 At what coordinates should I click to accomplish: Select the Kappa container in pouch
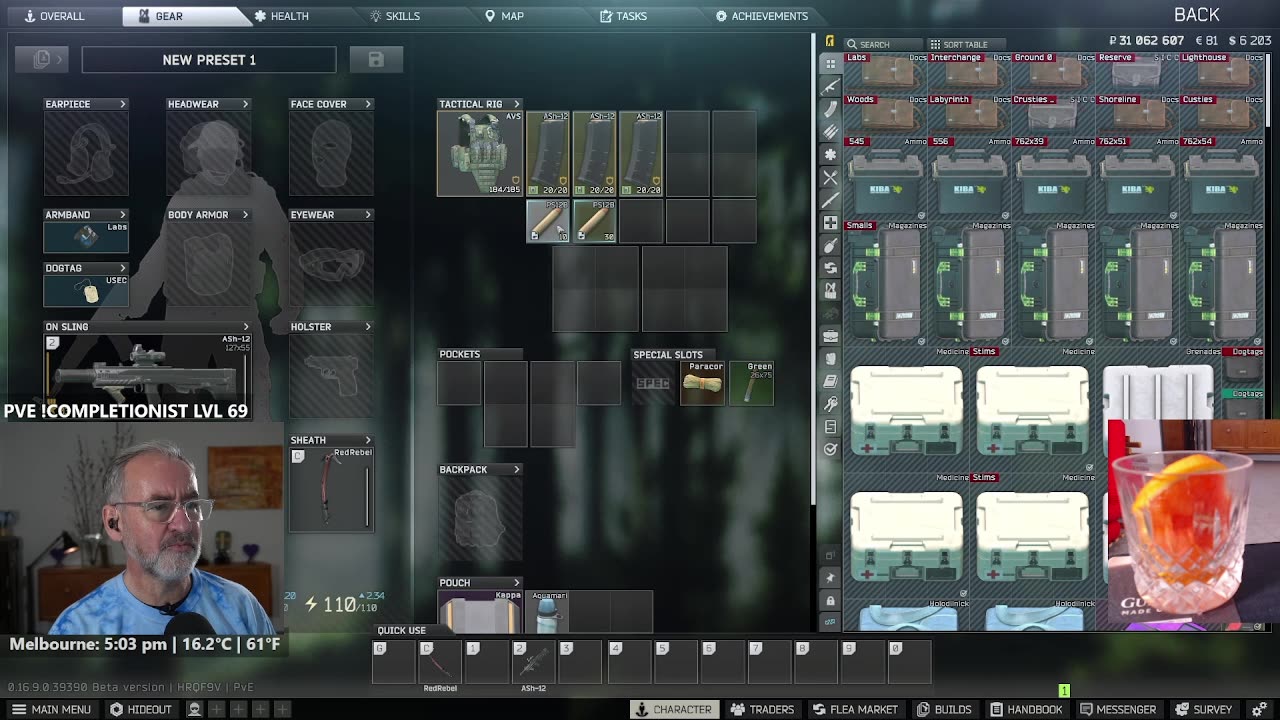click(480, 612)
